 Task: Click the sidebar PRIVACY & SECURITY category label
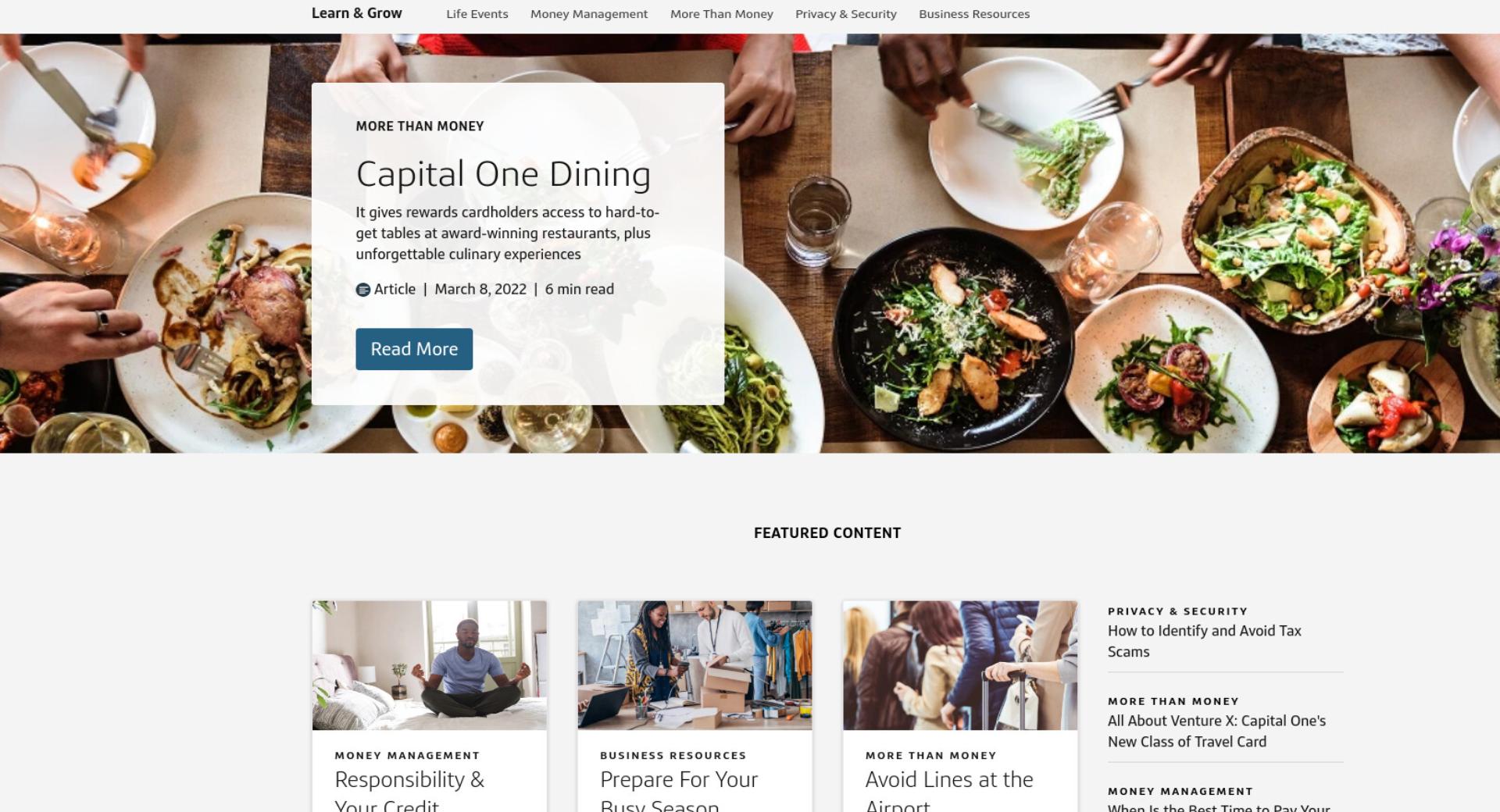[1177, 611]
